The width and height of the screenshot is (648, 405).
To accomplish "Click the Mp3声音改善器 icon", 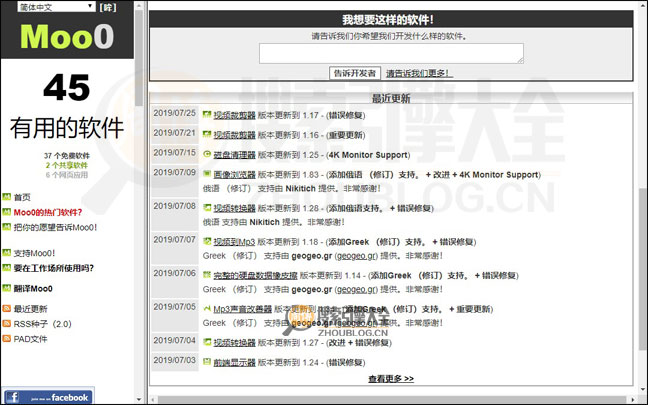I will 207,308.
